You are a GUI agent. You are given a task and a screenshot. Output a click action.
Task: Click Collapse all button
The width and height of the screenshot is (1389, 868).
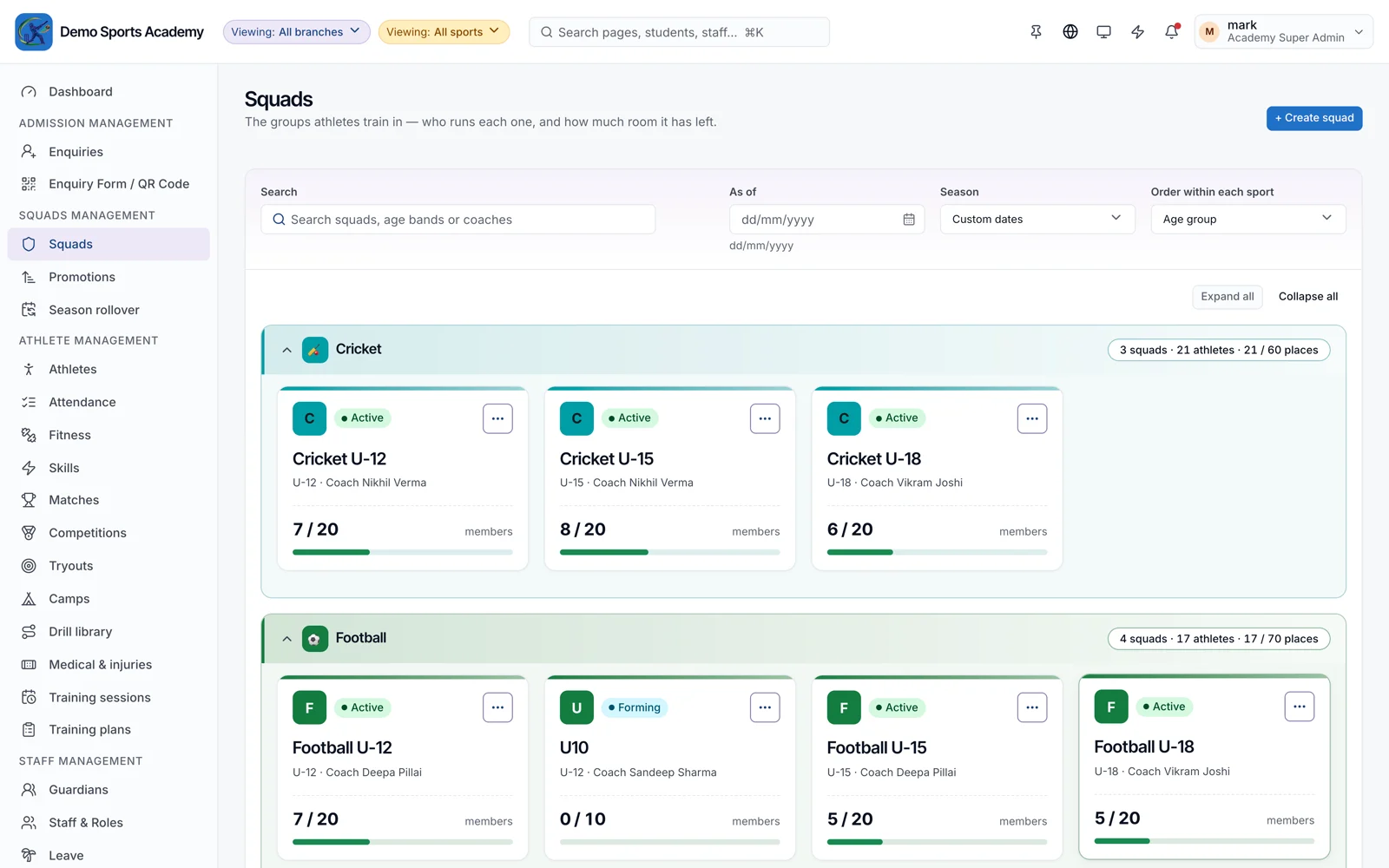point(1308,297)
